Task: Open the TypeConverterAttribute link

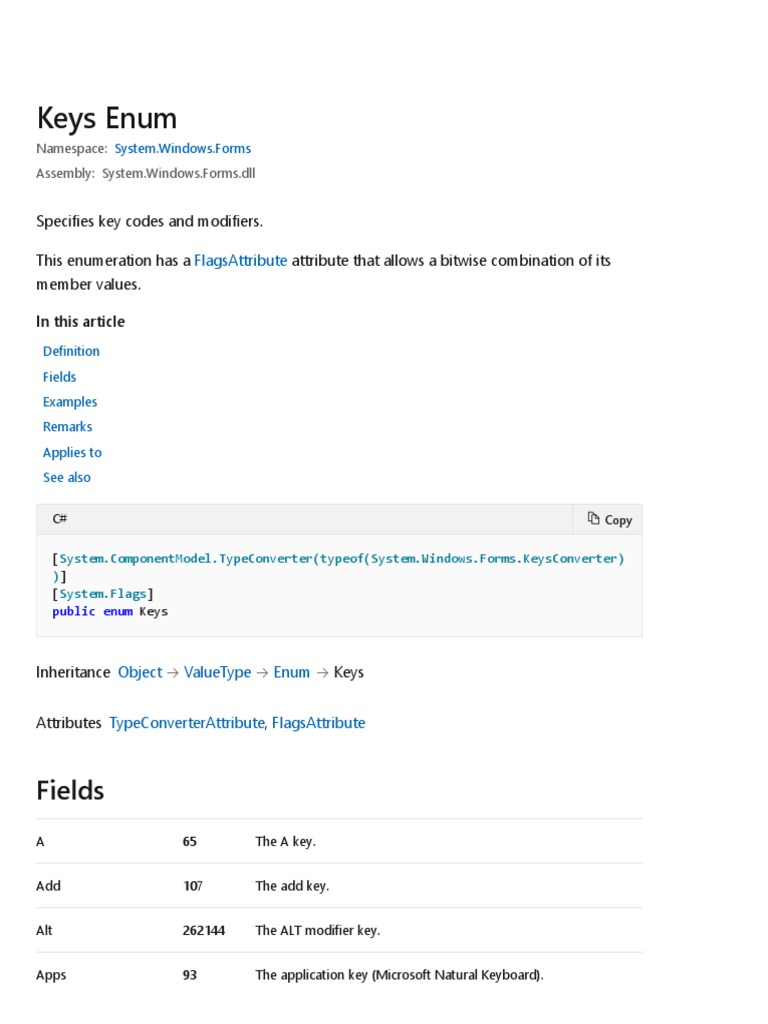Action: coord(186,722)
